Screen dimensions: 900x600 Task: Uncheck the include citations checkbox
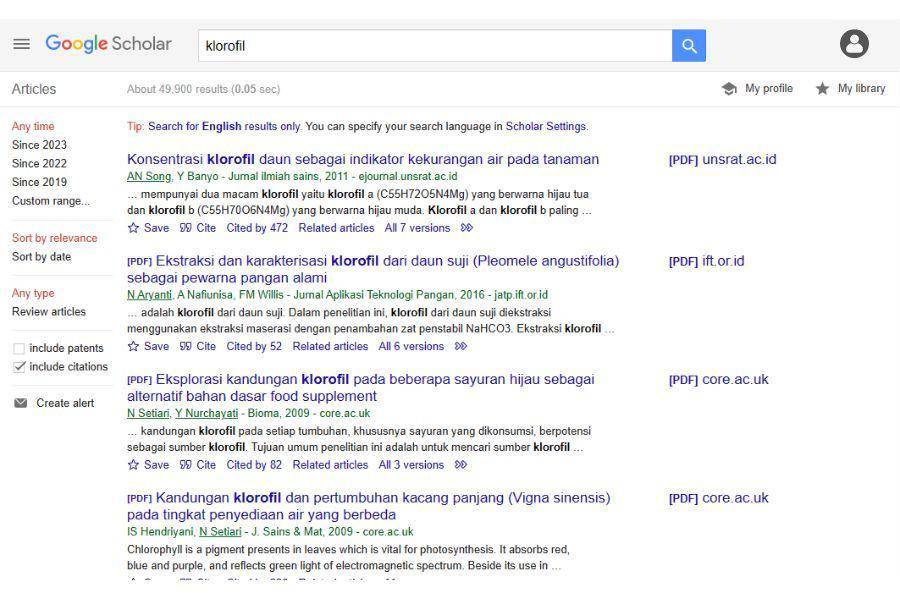coord(19,367)
